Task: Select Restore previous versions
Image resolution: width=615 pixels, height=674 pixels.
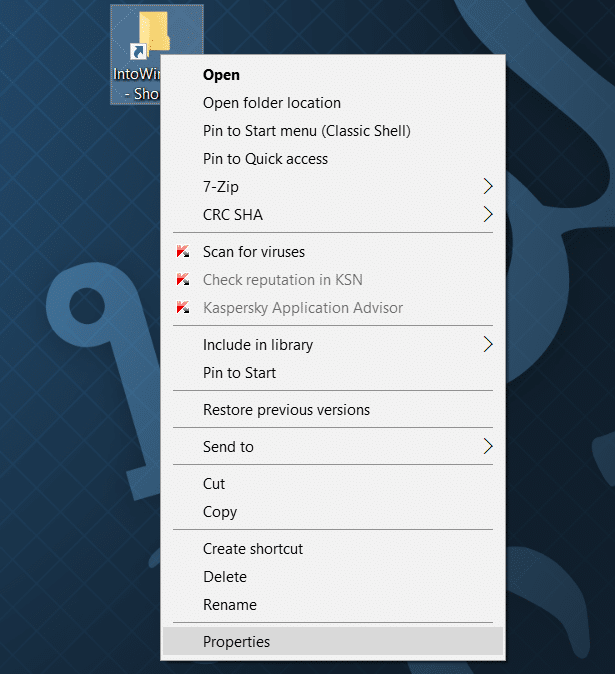Action: (333, 410)
